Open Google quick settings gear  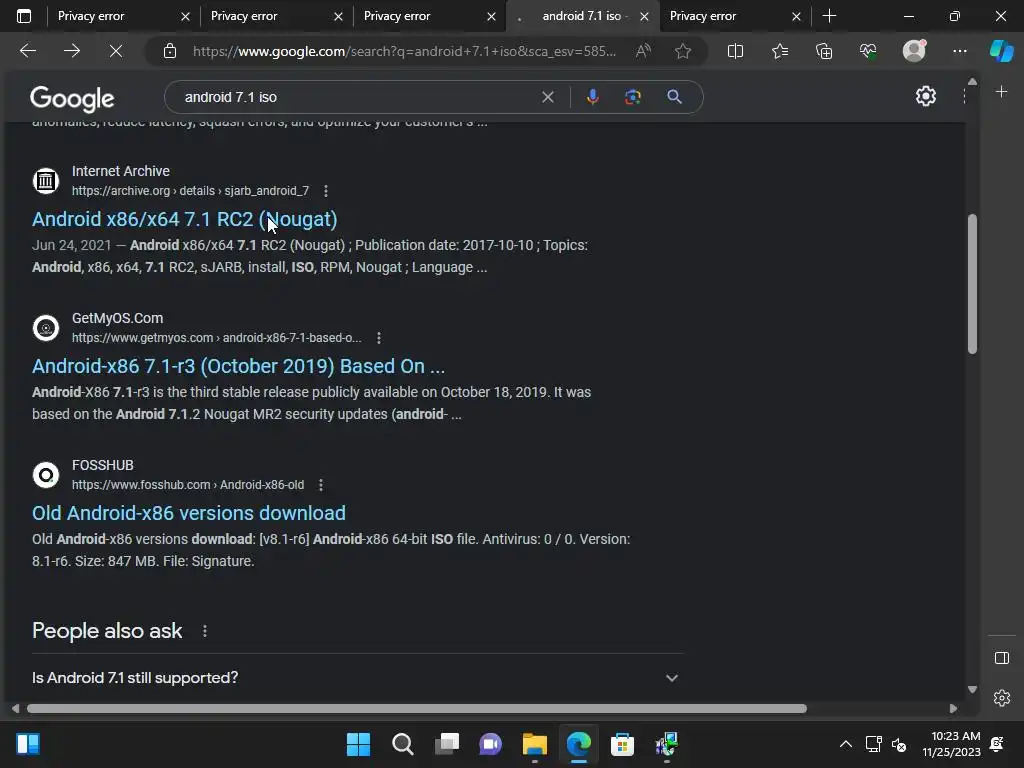(926, 97)
